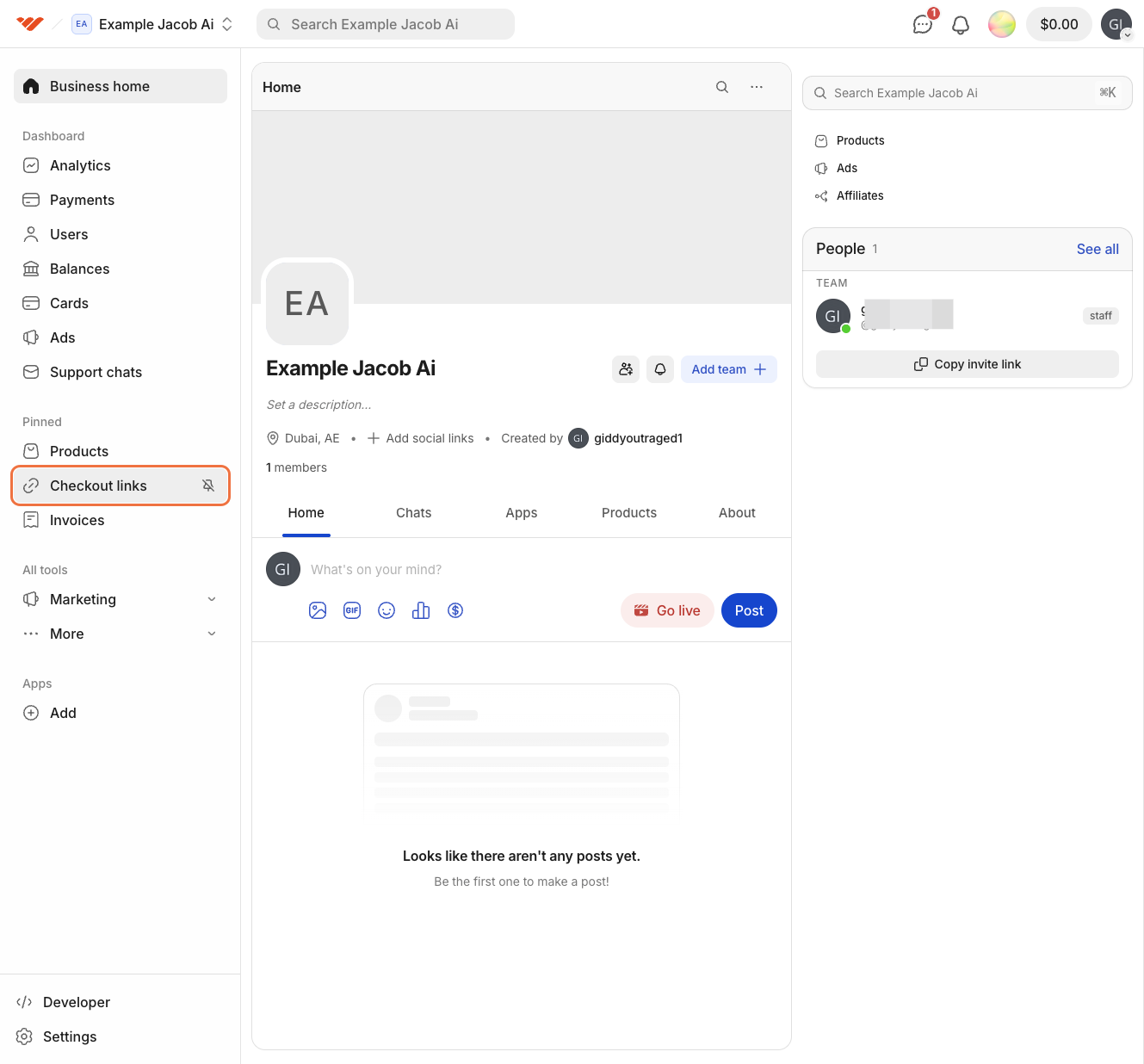Image resolution: width=1144 pixels, height=1064 pixels.
Task: Click Set a description text
Action: 319,405
